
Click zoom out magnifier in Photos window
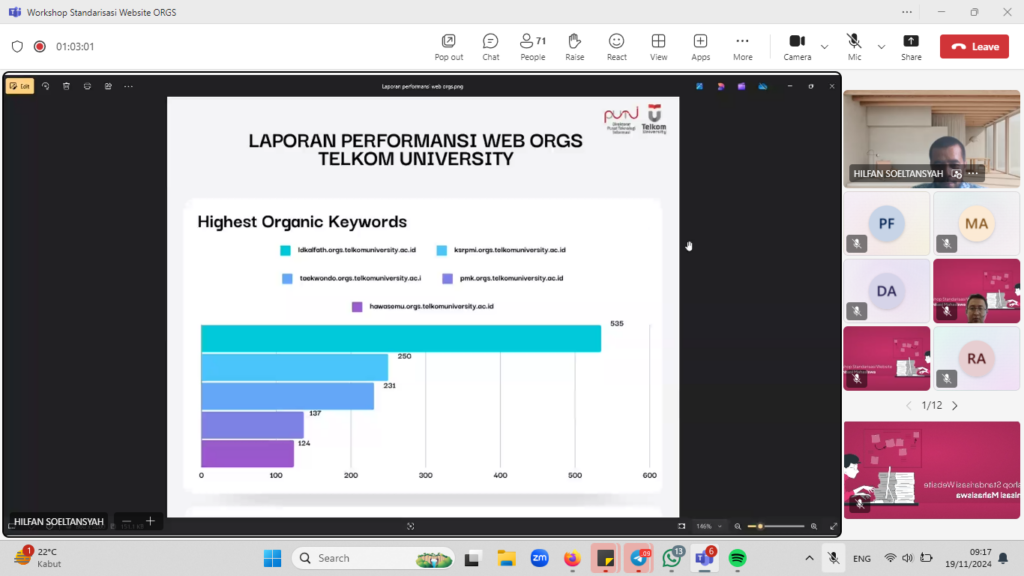click(737, 526)
